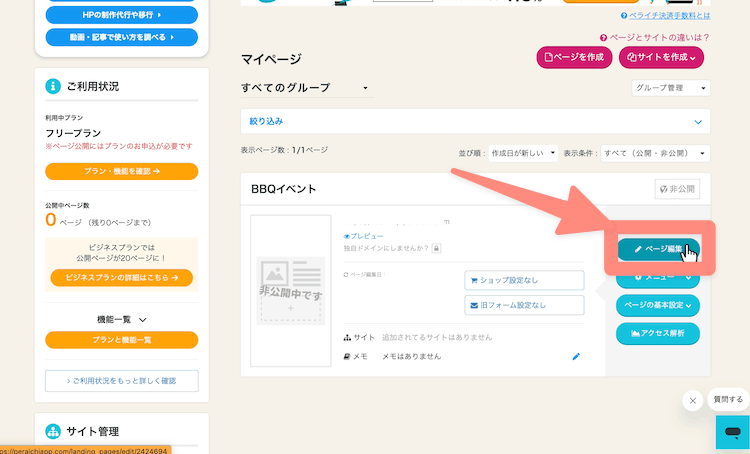Open the グループ管理 dropdown
Viewport: 750px width, 454px height.
click(x=671, y=88)
